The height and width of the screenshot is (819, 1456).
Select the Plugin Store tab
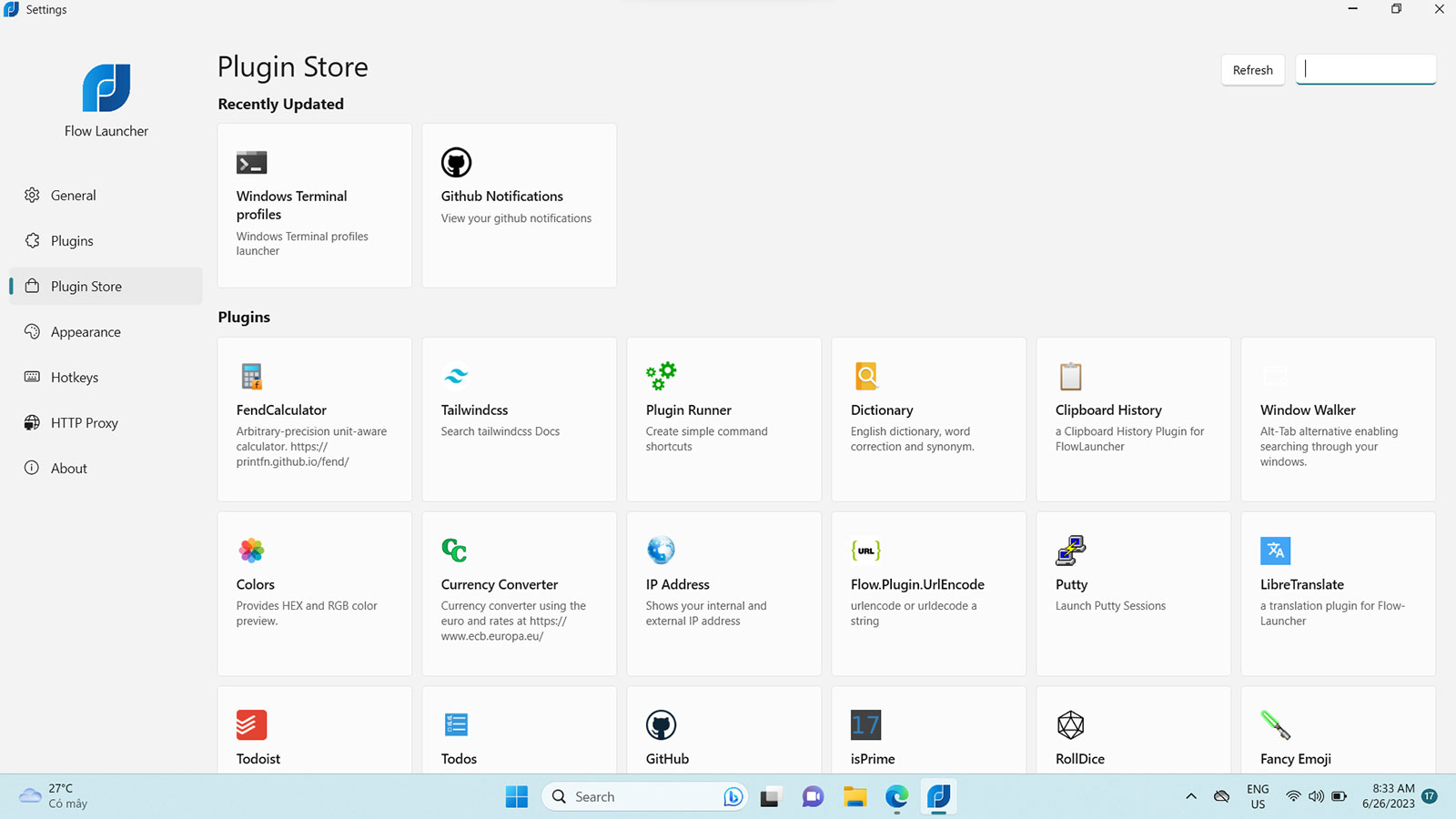(106, 287)
